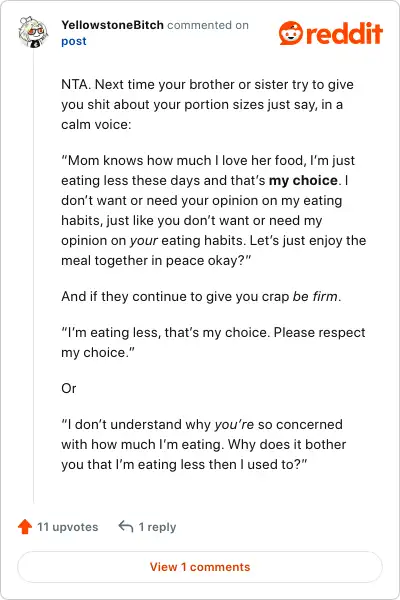The image size is (400, 600).
Task: Click the "commented on" text
Action: pyautogui.click(x=208, y=25)
